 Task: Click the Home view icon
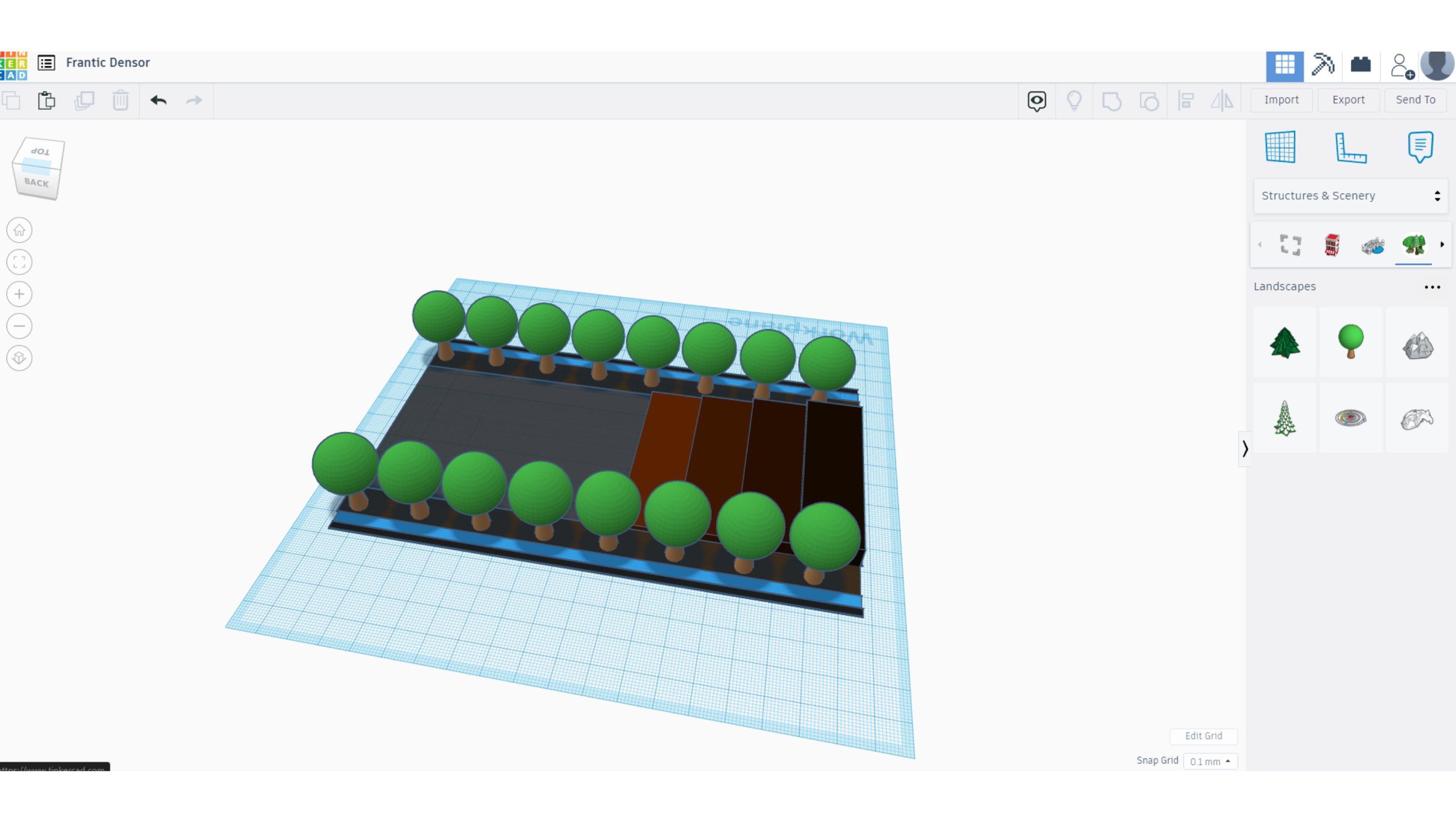tap(19, 230)
